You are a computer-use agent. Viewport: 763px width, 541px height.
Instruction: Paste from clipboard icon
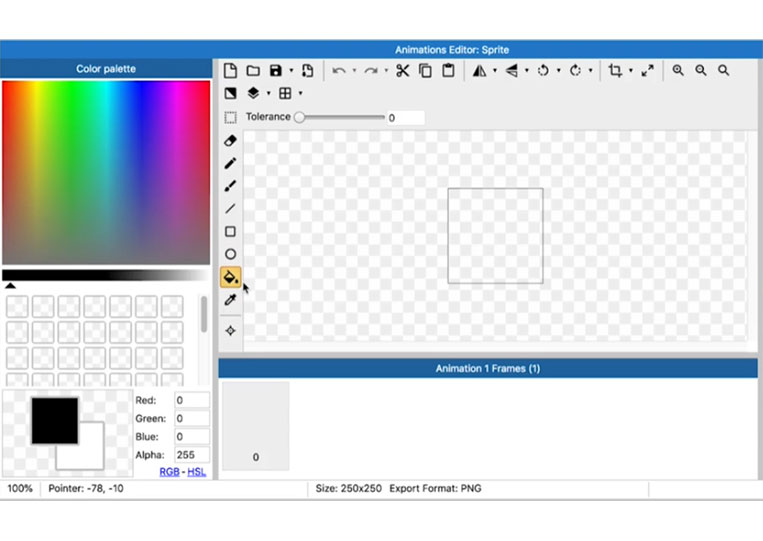448,71
